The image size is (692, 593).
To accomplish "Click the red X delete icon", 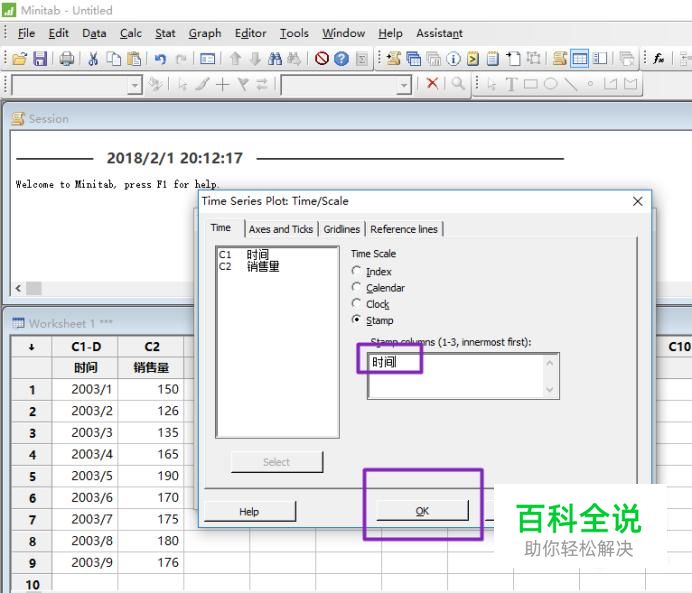I will [x=432, y=83].
